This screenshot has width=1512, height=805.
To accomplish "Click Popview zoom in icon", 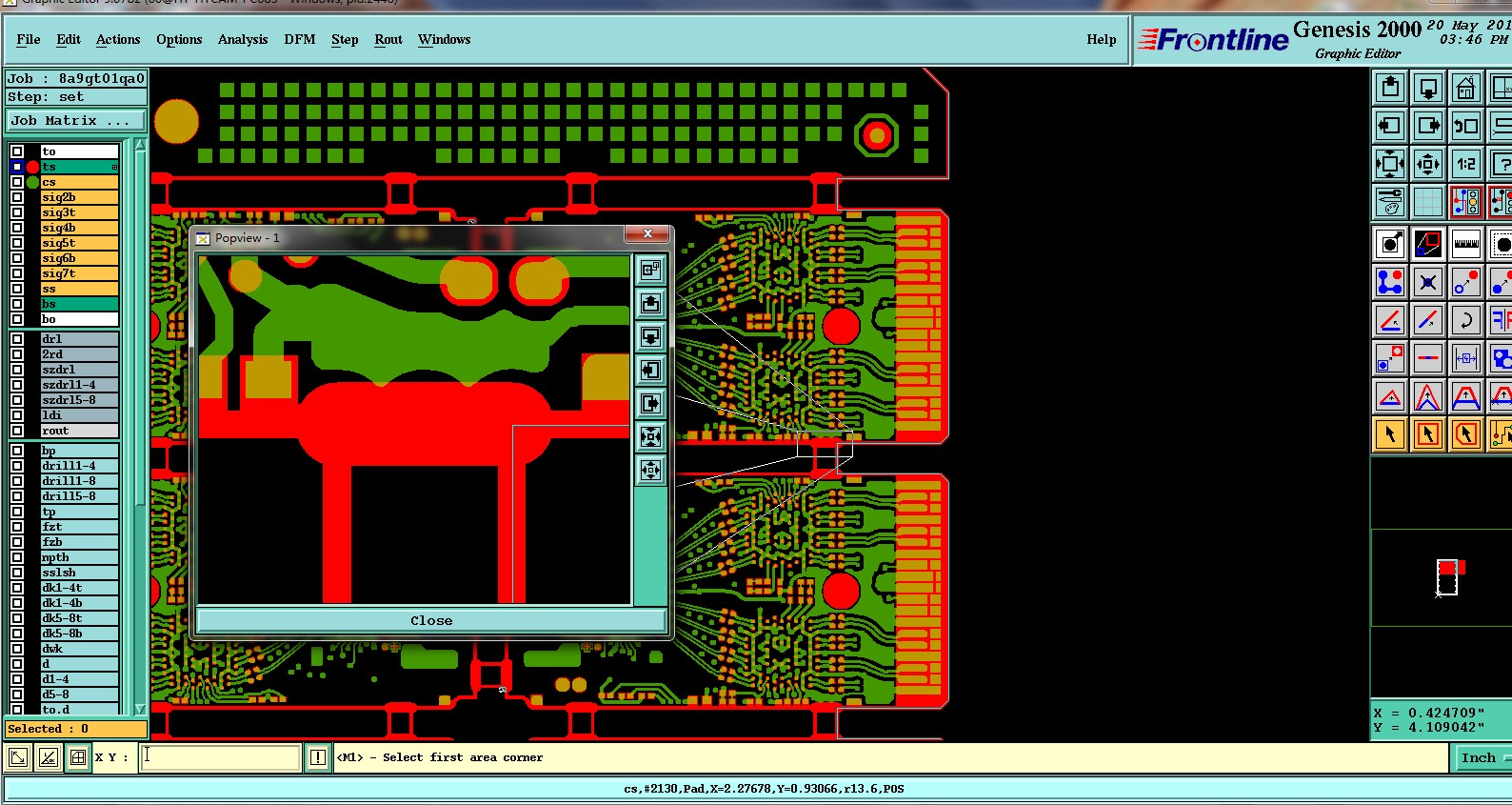I will (650, 436).
